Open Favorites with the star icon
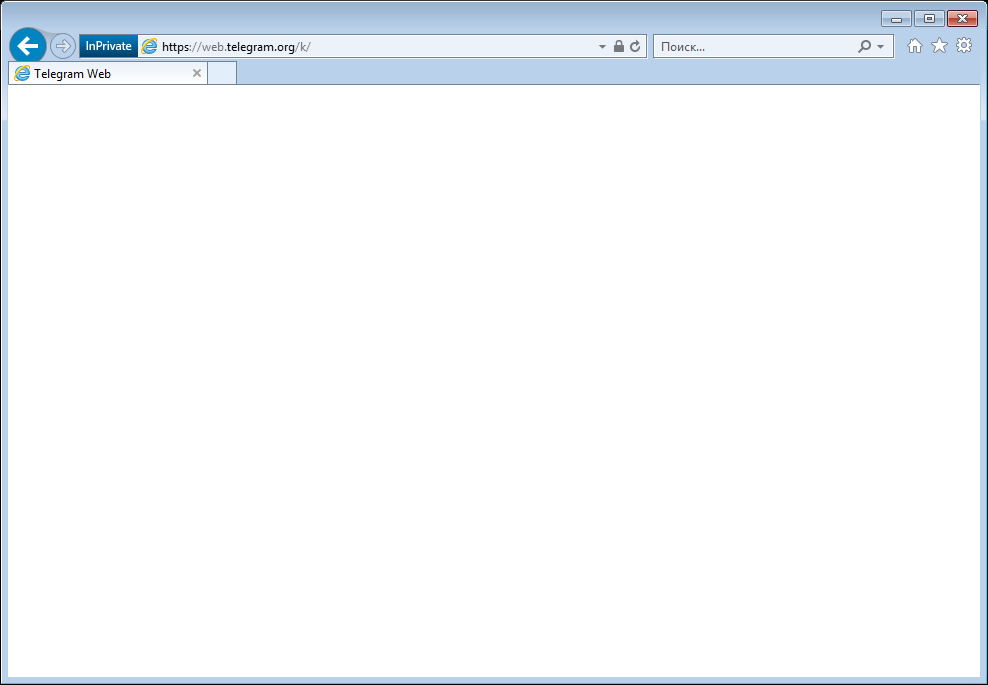The width and height of the screenshot is (988, 685). (939, 45)
